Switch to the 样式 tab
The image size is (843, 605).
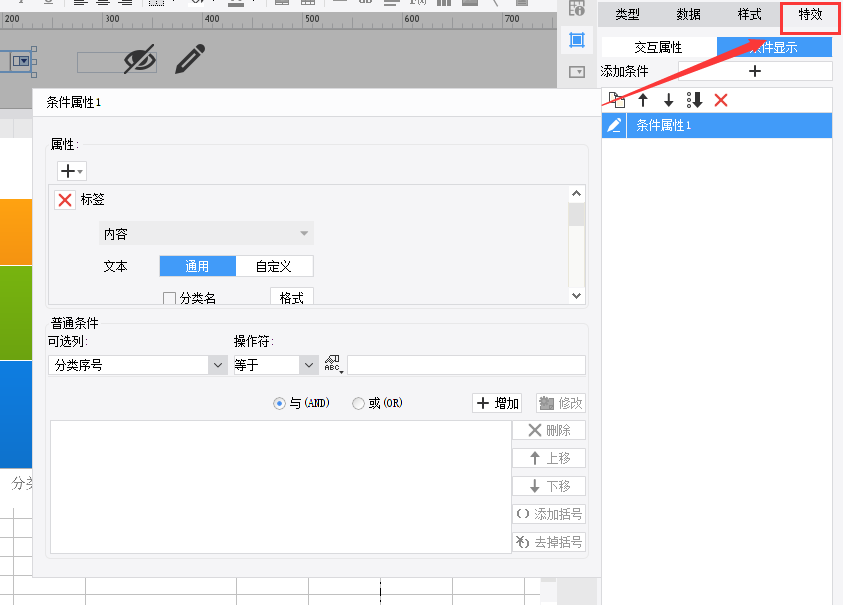point(749,15)
